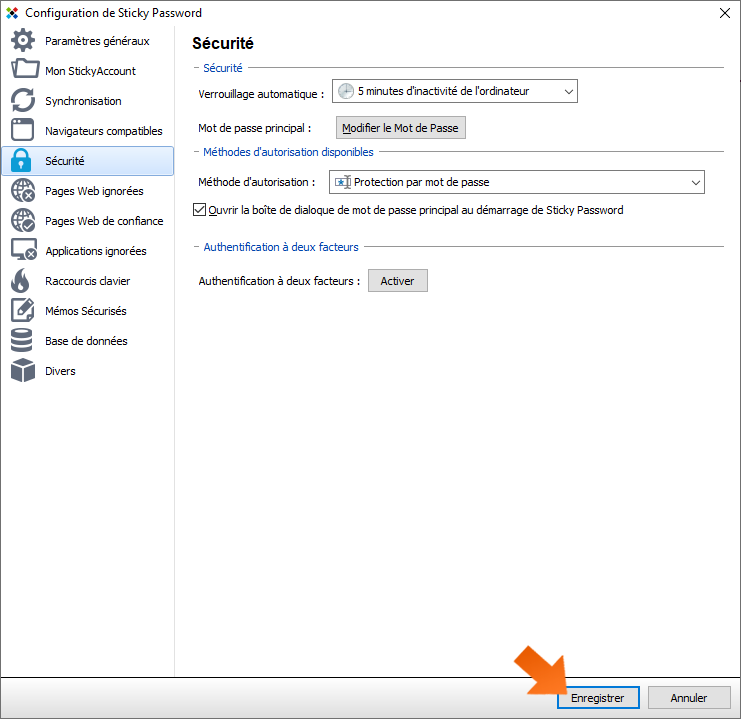Click the Authentification à deux facteurs group heading
This screenshot has width=741, height=719.
pyautogui.click(x=281, y=247)
